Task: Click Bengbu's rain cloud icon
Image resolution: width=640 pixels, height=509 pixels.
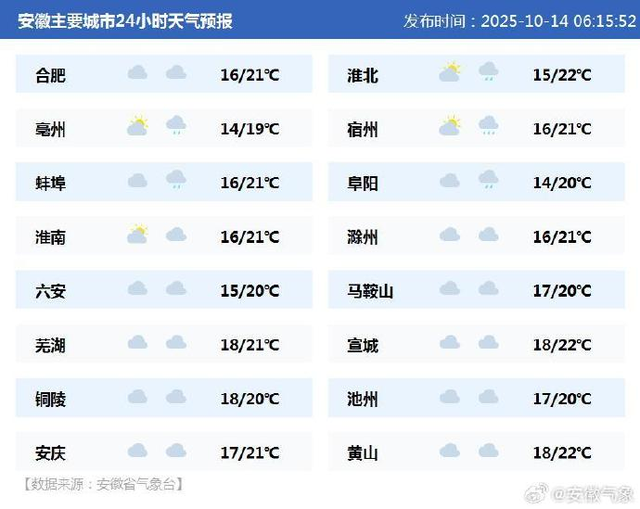Action: [x=176, y=181]
